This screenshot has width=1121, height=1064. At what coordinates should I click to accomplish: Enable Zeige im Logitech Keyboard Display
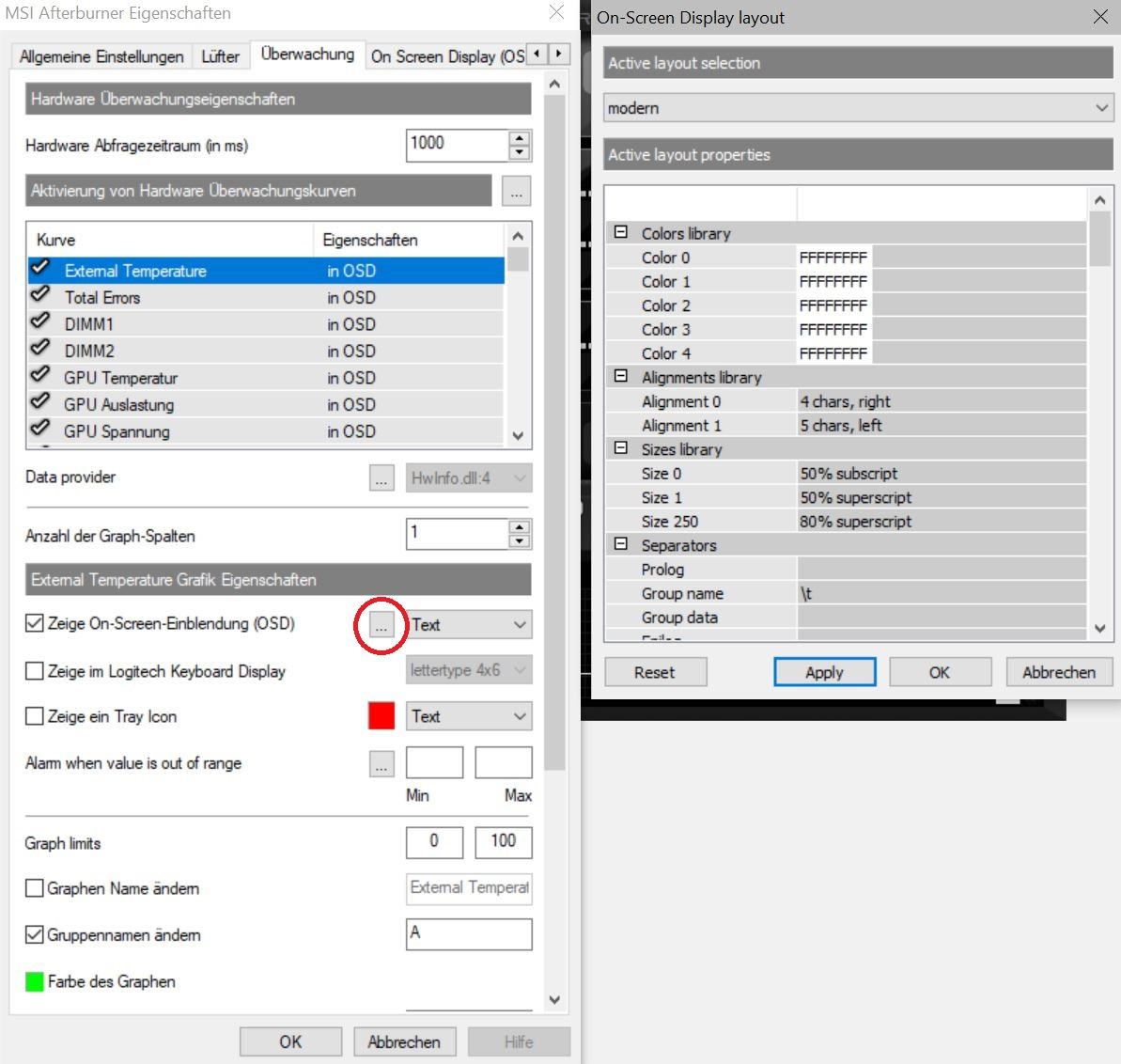point(35,671)
